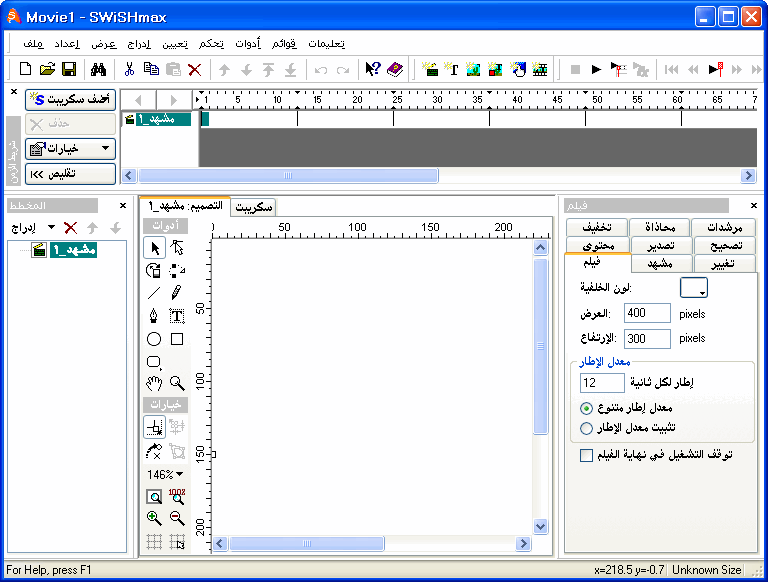The height and width of the screenshot is (582, 768).
Task: Open the عرض menu
Action: pyautogui.click(x=104, y=44)
